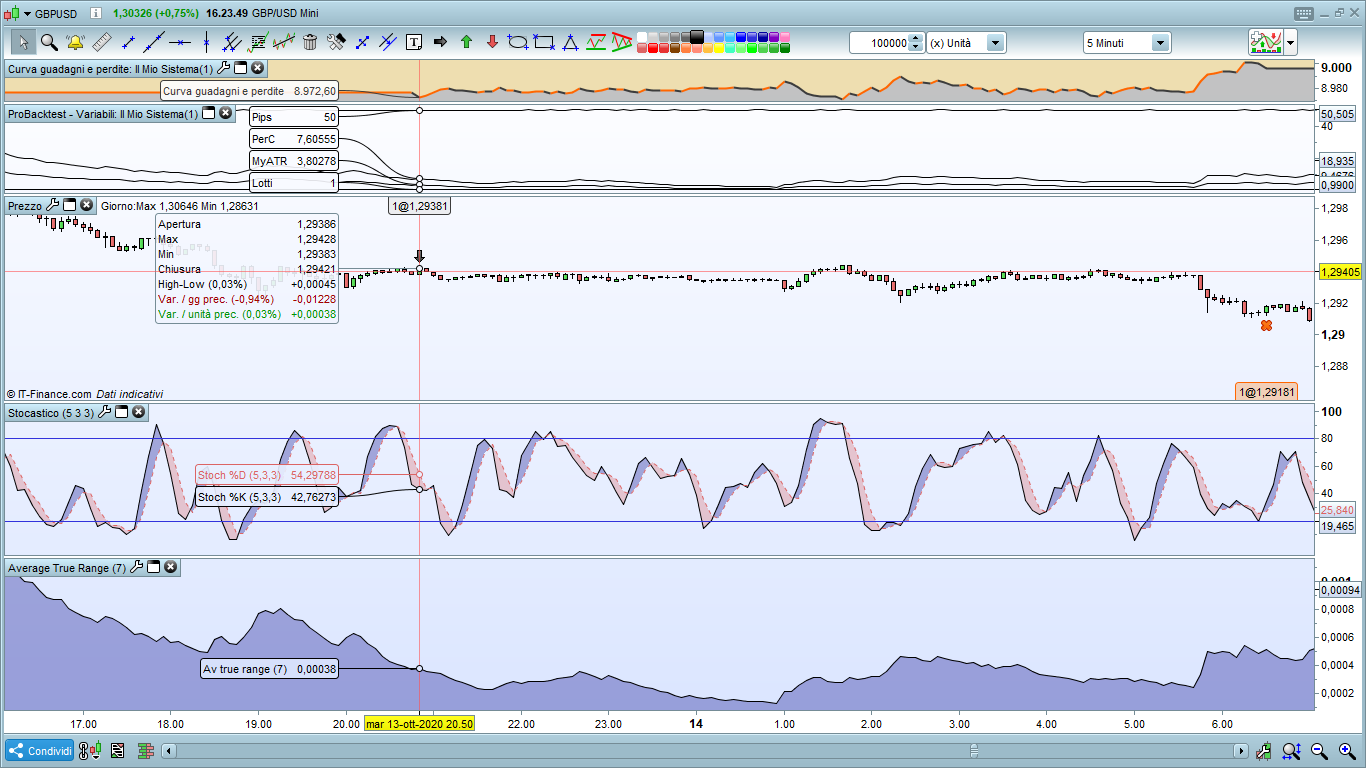Select the rectangle drawing tool
Image resolution: width=1366 pixels, height=768 pixels.
pos(544,42)
